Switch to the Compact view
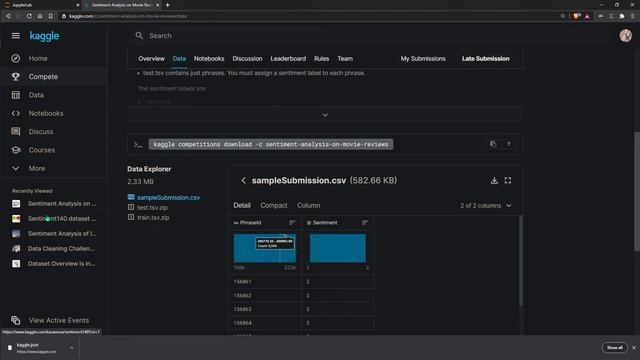Screen dimensions: 640x360 click(x=274, y=205)
